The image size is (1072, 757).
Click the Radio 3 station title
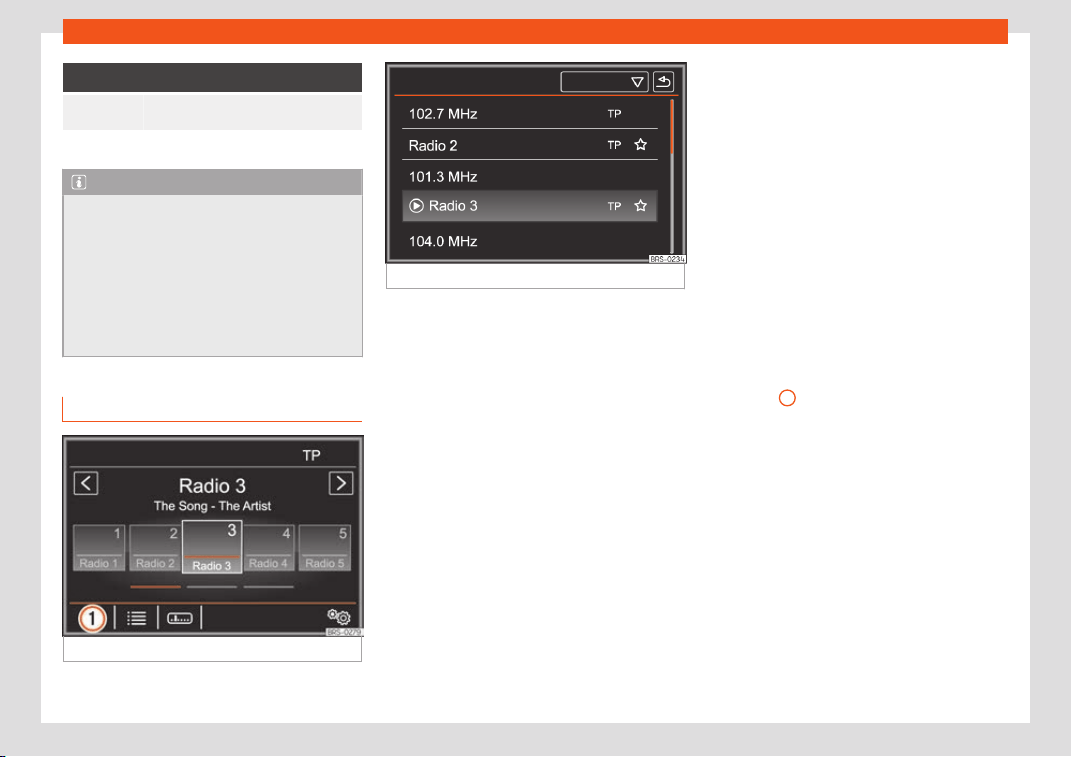tap(212, 486)
